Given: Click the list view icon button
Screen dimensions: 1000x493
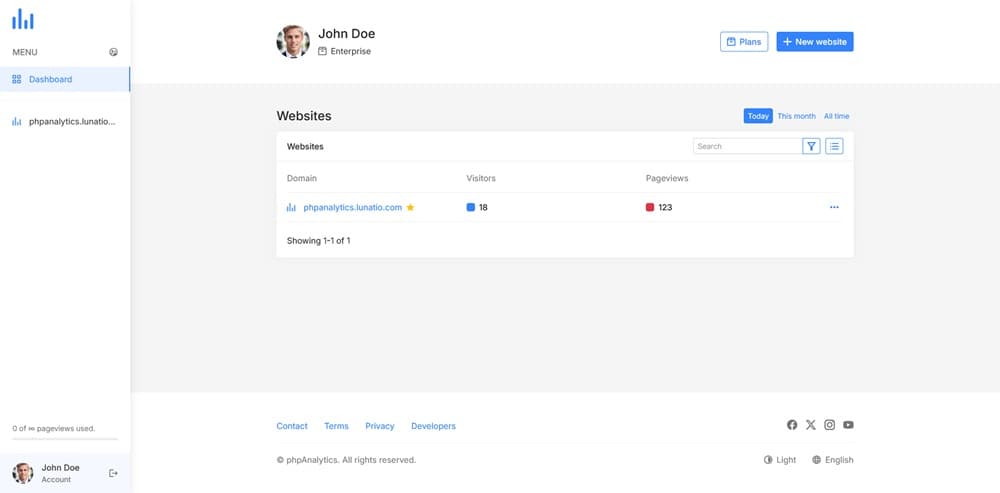Looking at the screenshot, I should click(834, 146).
